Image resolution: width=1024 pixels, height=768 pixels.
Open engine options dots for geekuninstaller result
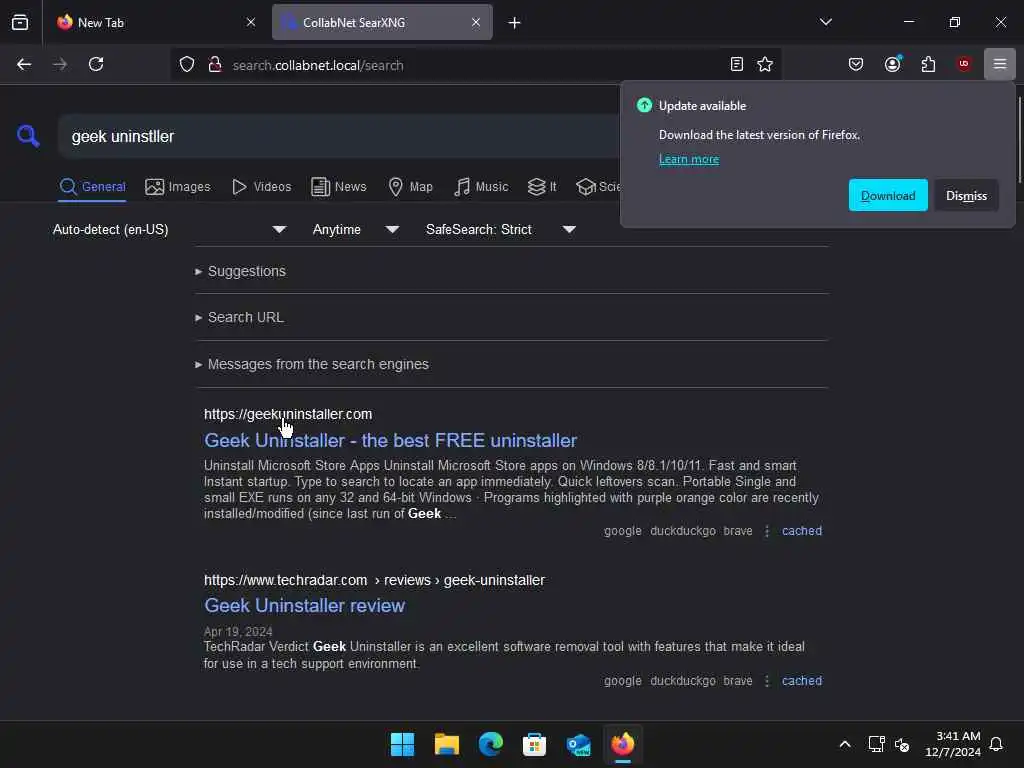click(767, 531)
